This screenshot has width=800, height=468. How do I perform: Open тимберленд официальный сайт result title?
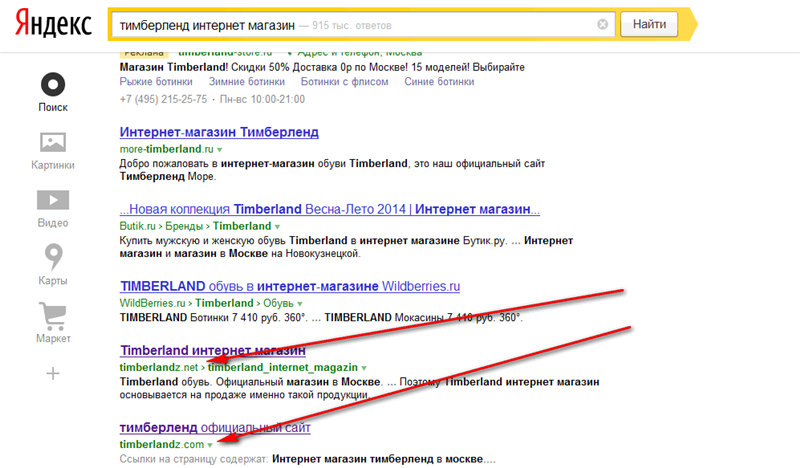click(215, 428)
